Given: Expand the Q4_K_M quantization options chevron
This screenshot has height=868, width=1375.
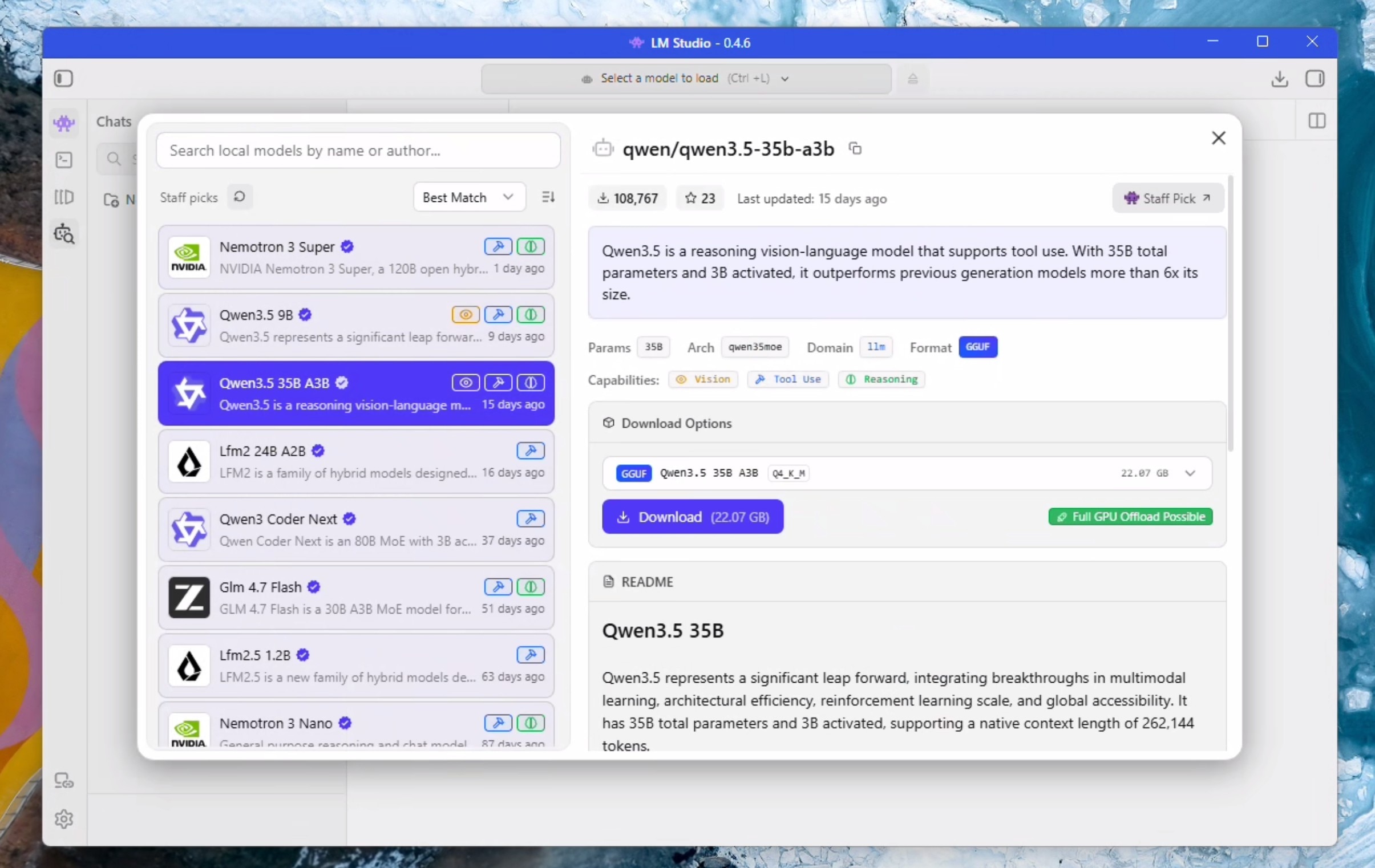Looking at the screenshot, I should (x=1191, y=473).
